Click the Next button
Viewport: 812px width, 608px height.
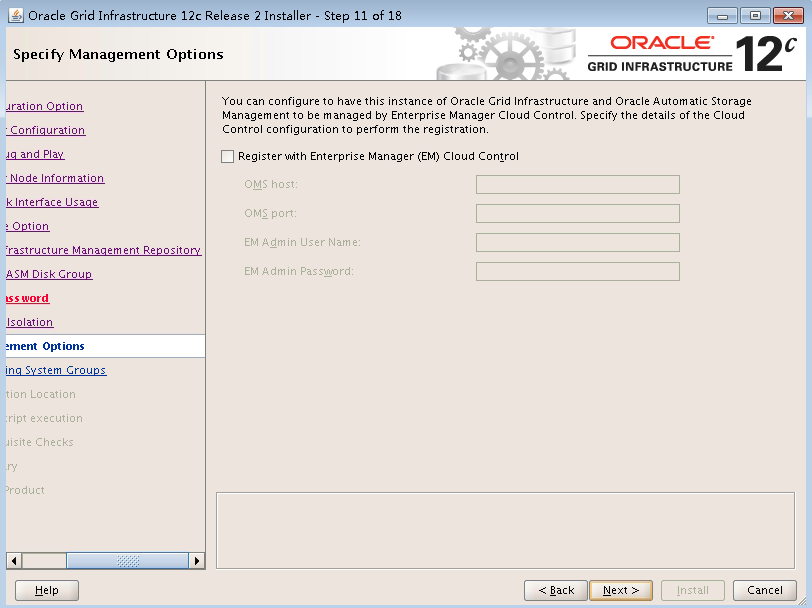pyautogui.click(x=621, y=590)
